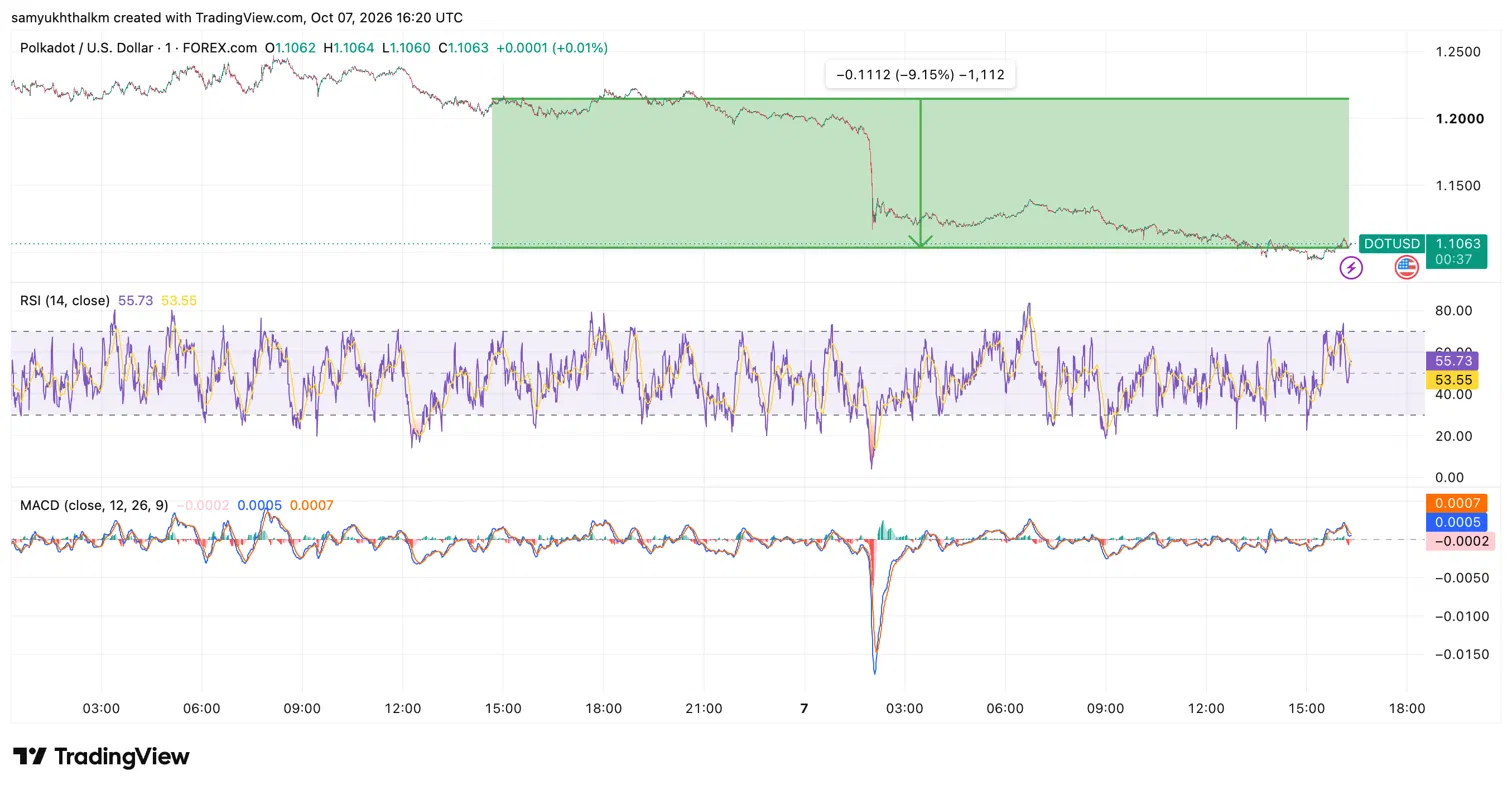Click the RSI (14, close) indicator label

click(65, 300)
